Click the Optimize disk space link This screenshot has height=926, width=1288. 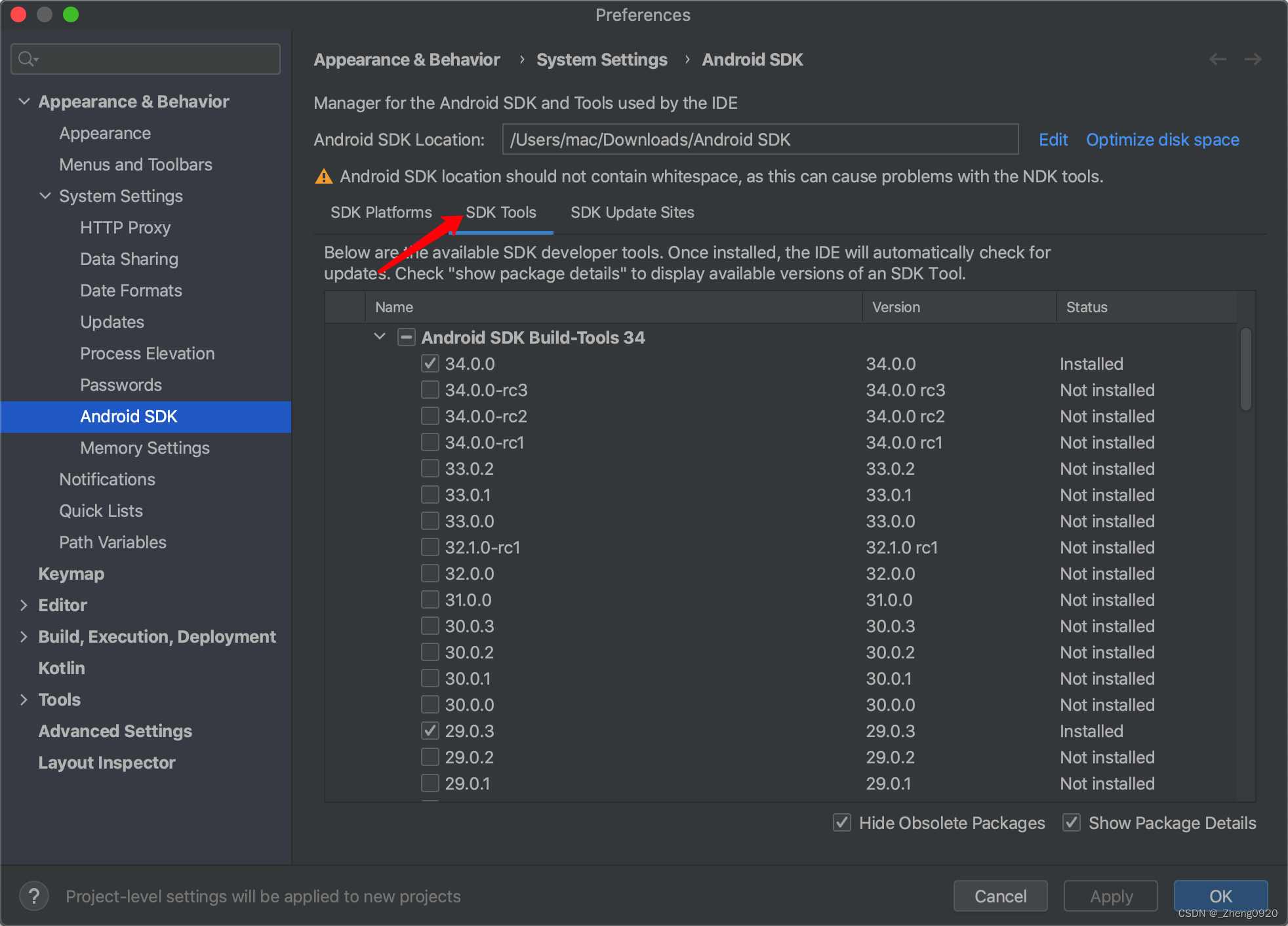pyautogui.click(x=1162, y=140)
